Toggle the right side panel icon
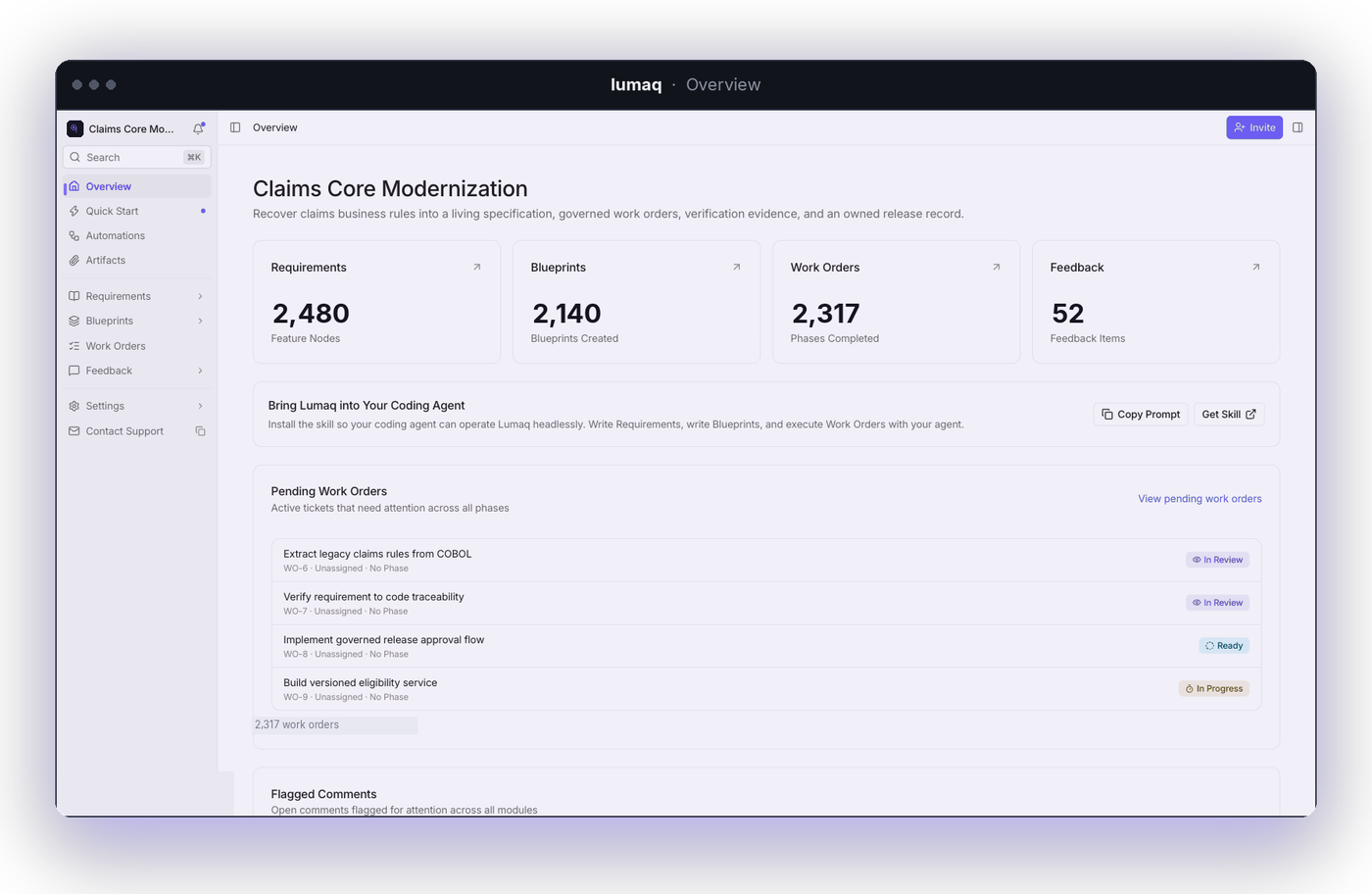Viewport: 1372px width, 894px height. (x=1298, y=127)
